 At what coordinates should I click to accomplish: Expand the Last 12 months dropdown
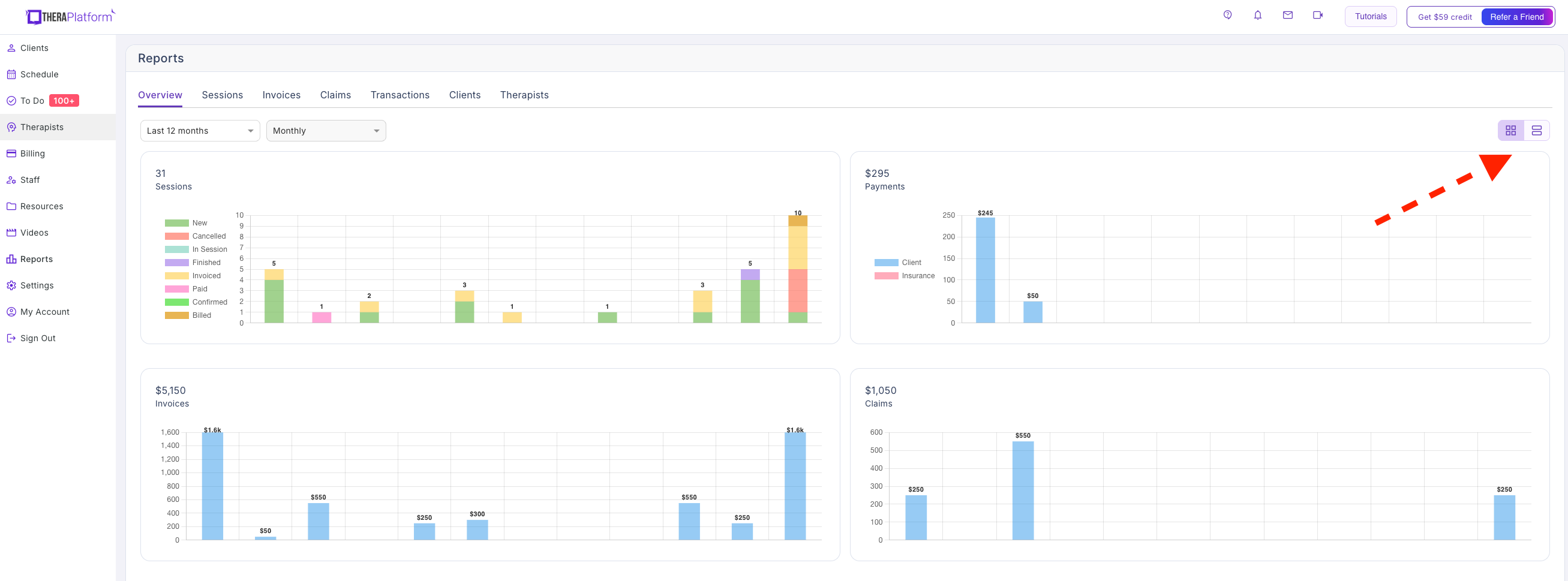tap(200, 131)
